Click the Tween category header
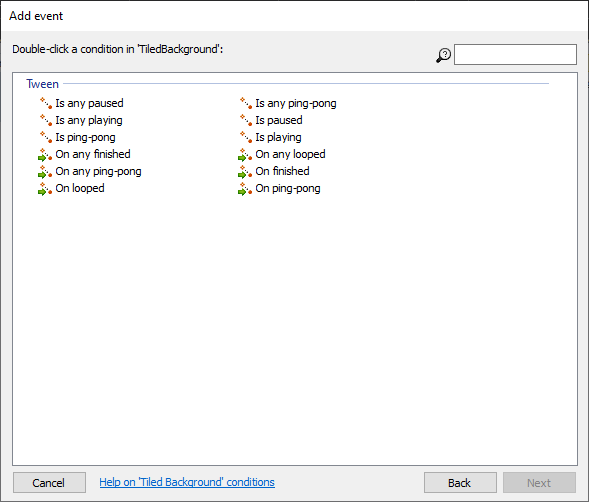Image resolution: width=589 pixels, height=502 pixels. click(x=42, y=84)
